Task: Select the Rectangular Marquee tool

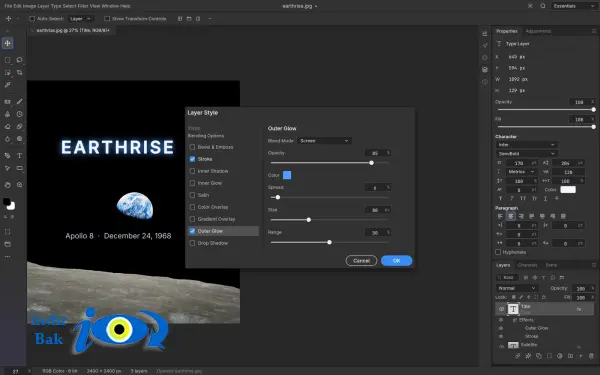Action: (x=7, y=60)
